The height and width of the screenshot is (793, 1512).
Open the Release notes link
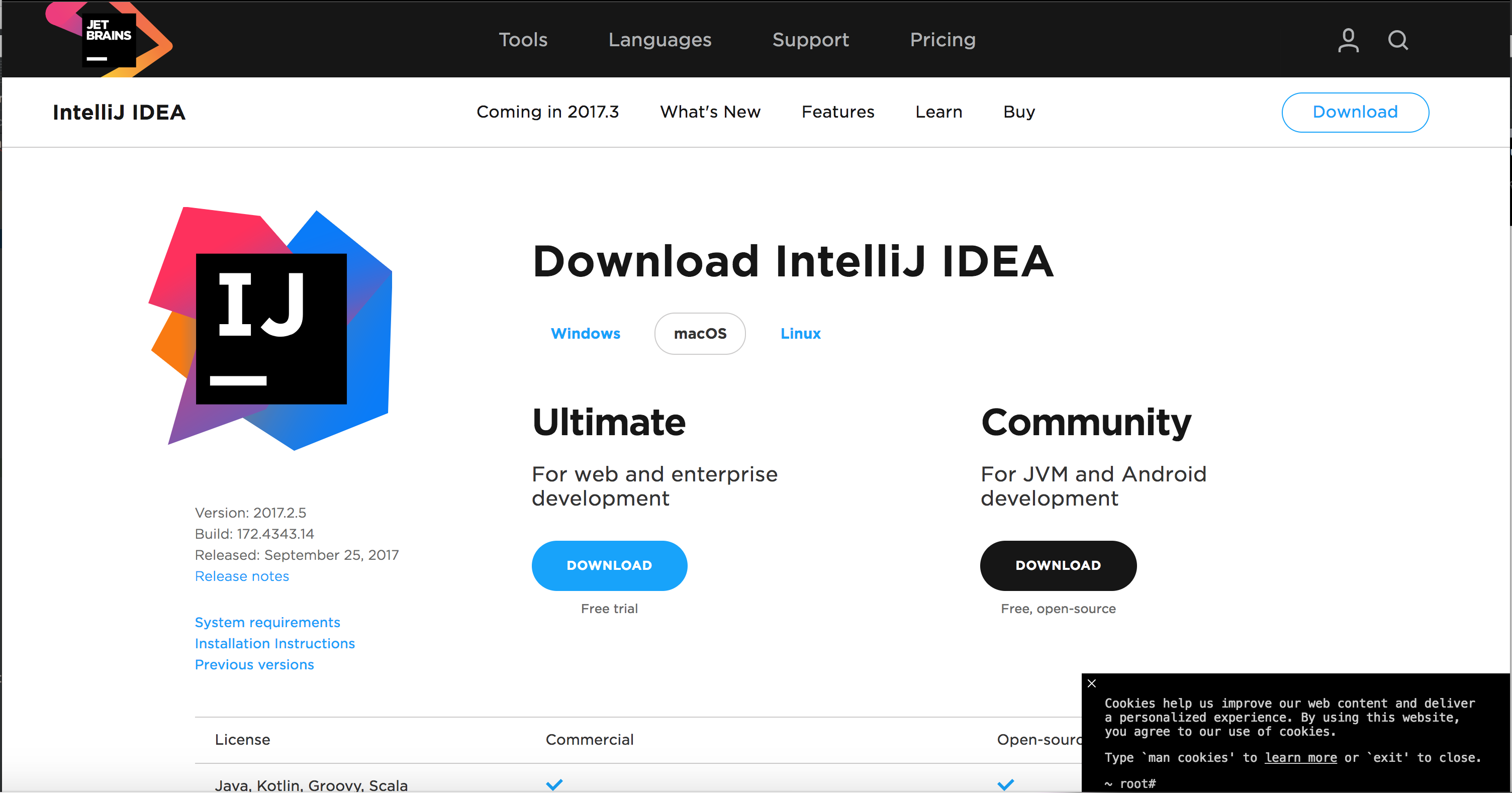pos(241,576)
